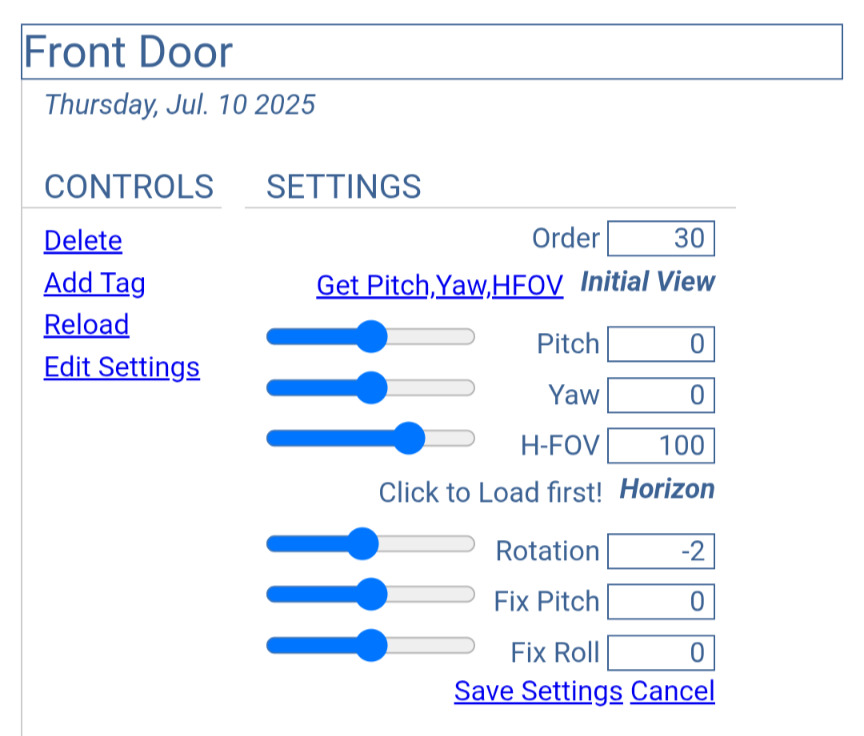The image size is (864, 736).
Task: Focus the Yaw value field
Action: point(661,395)
